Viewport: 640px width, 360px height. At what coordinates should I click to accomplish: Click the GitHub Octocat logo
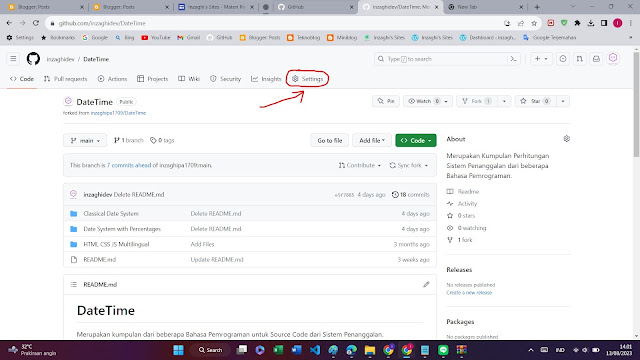(x=33, y=59)
